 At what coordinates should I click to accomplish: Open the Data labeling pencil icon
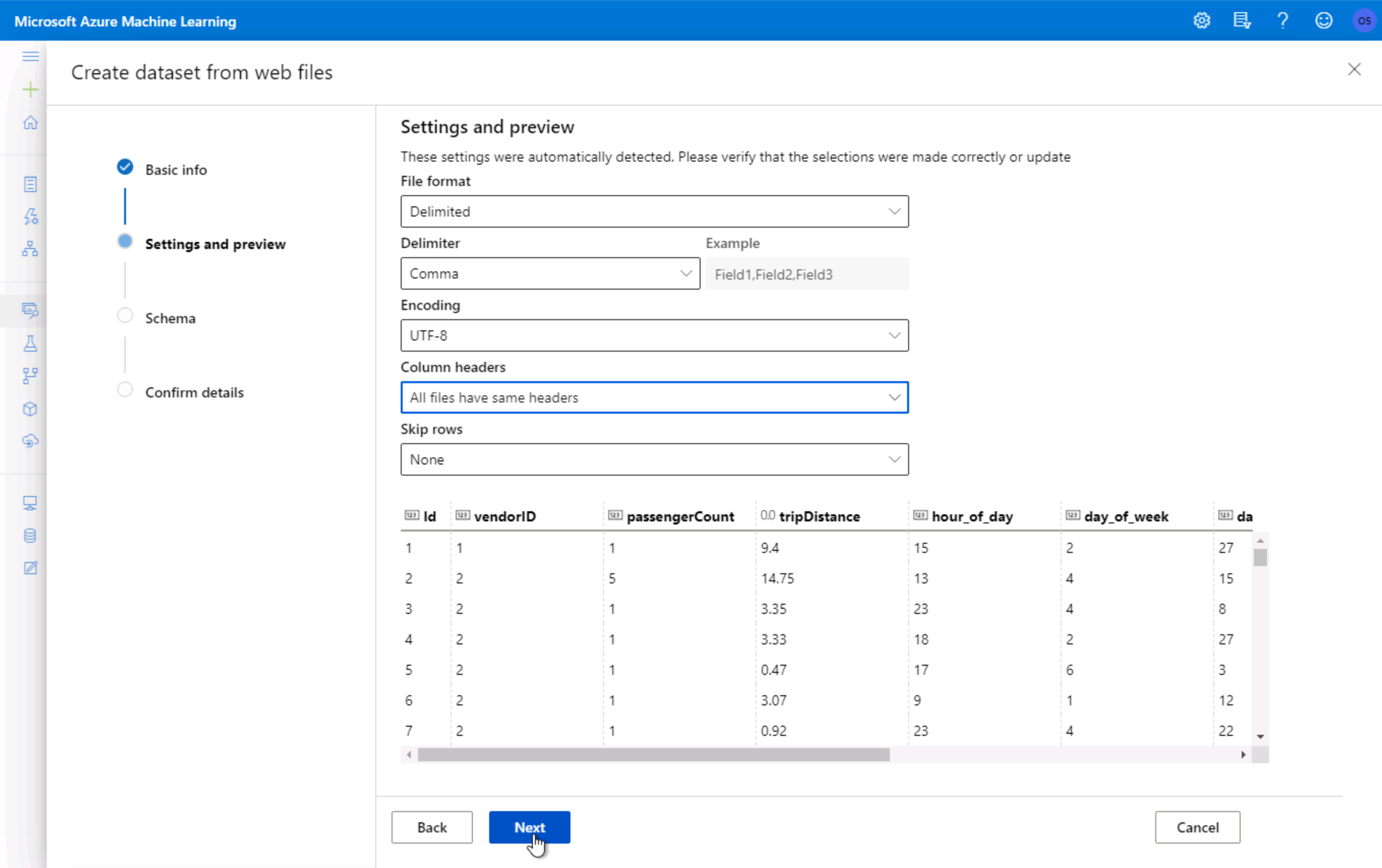(31, 568)
